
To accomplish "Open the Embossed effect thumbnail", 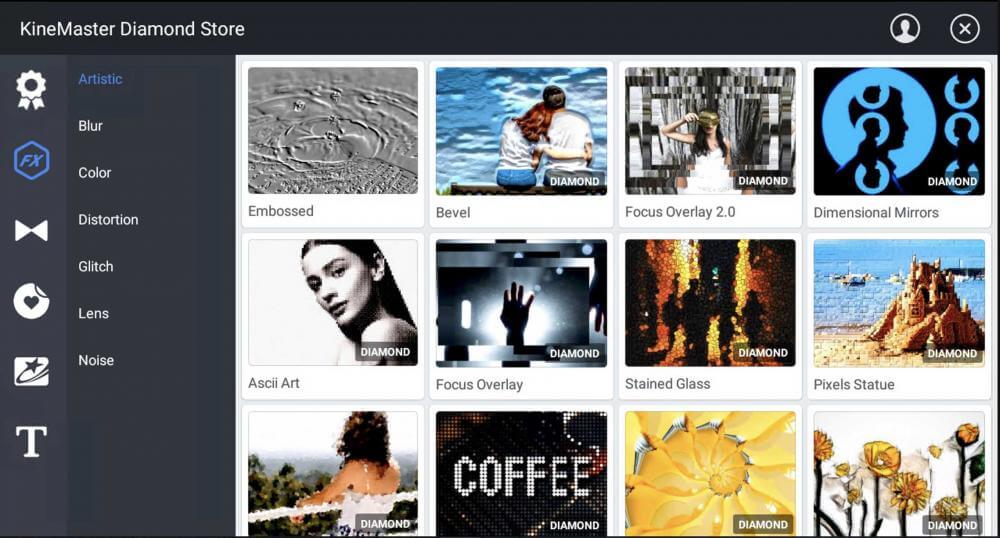I will tap(333, 131).
